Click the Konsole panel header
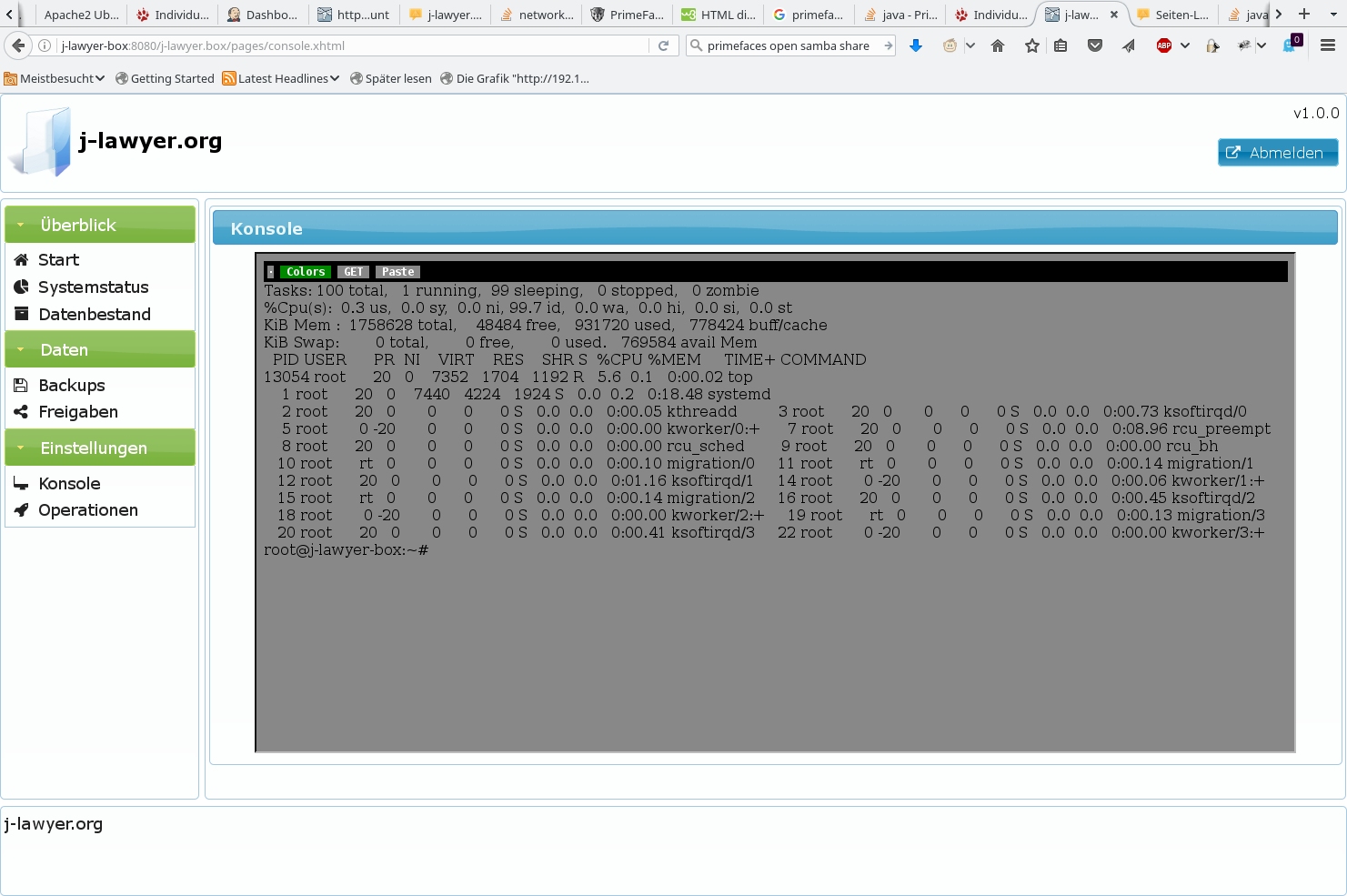 coord(775,228)
